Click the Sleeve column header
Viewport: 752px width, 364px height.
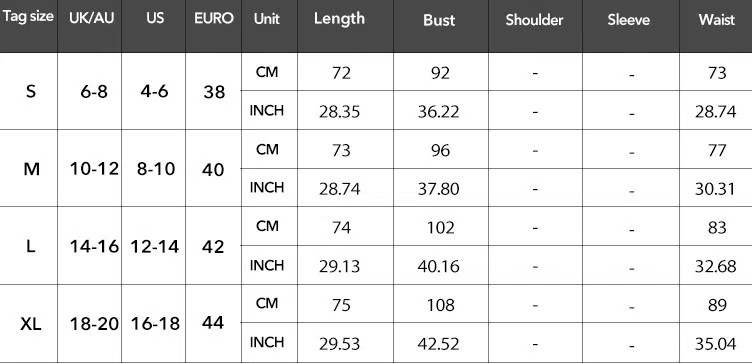pyautogui.click(x=629, y=20)
